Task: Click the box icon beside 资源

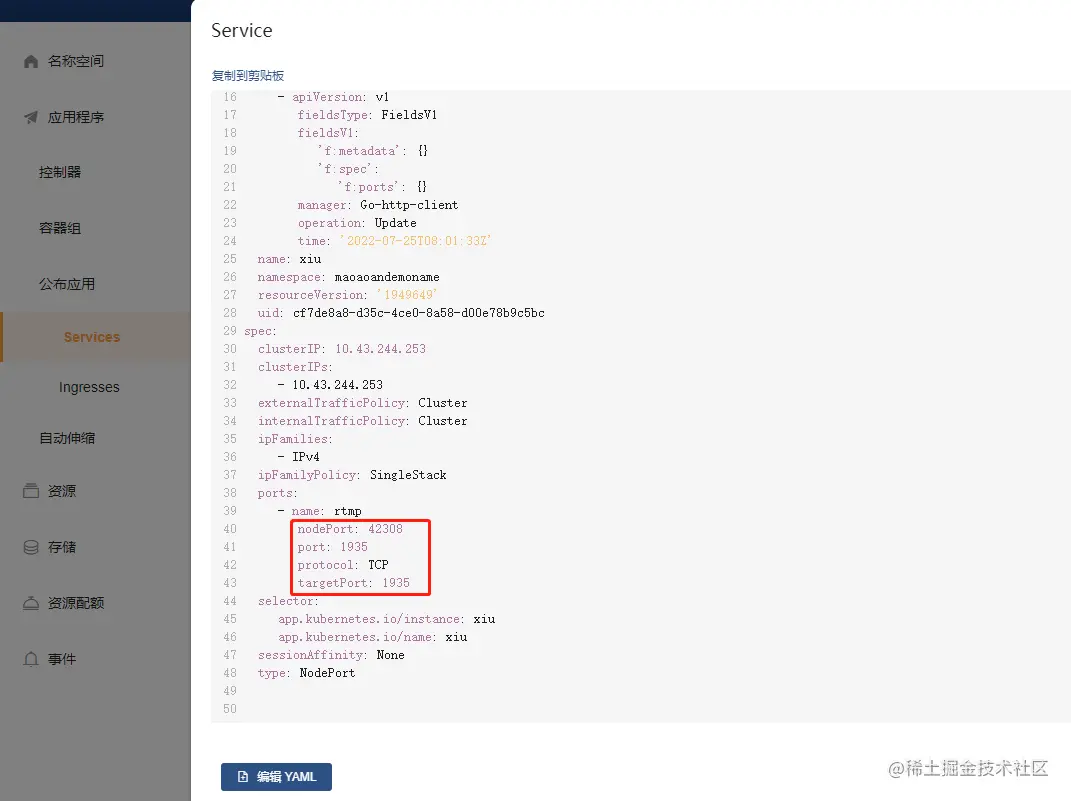Action: tap(31, 491)
